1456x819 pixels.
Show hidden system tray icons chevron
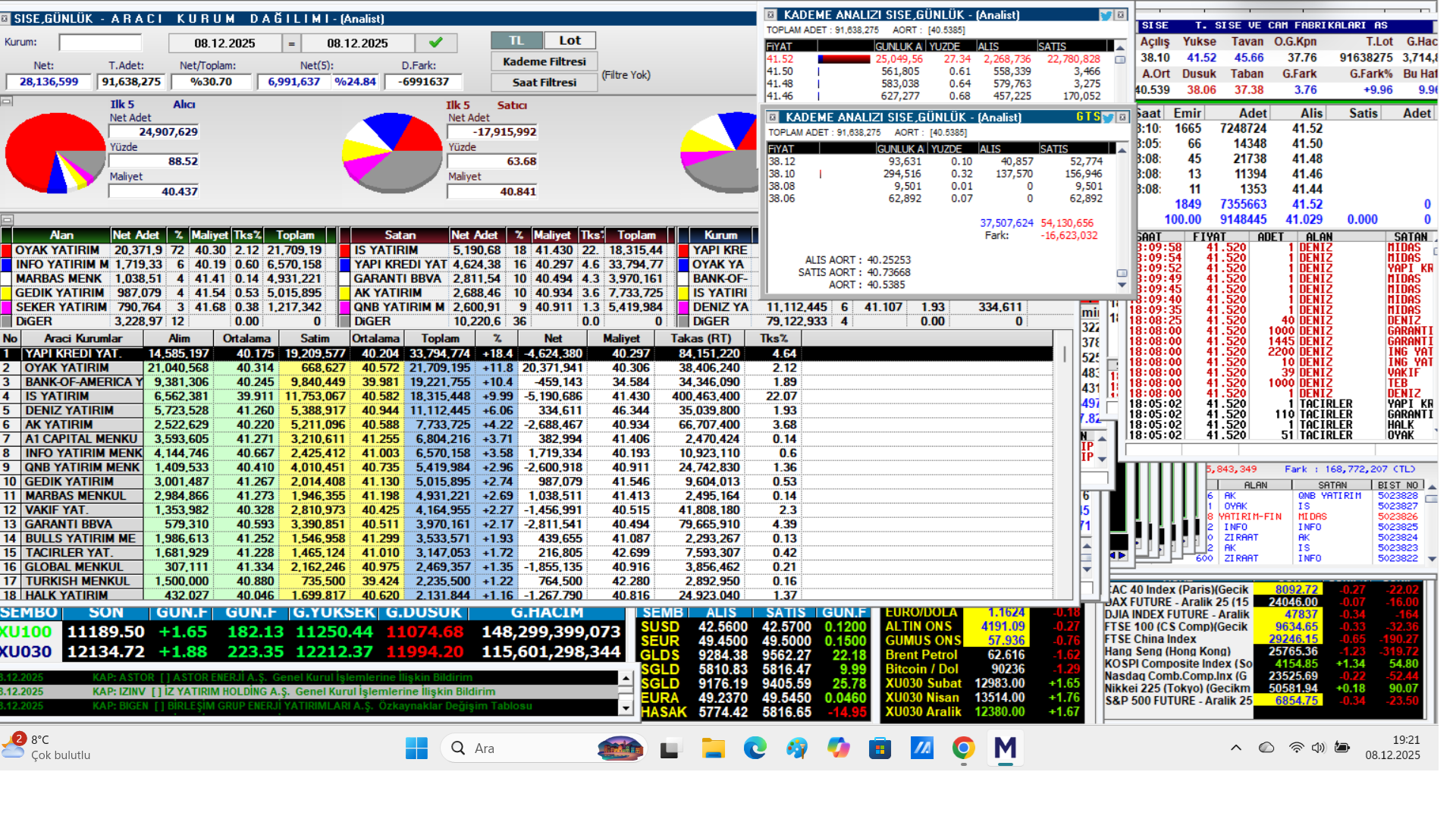click(1235, 748)
